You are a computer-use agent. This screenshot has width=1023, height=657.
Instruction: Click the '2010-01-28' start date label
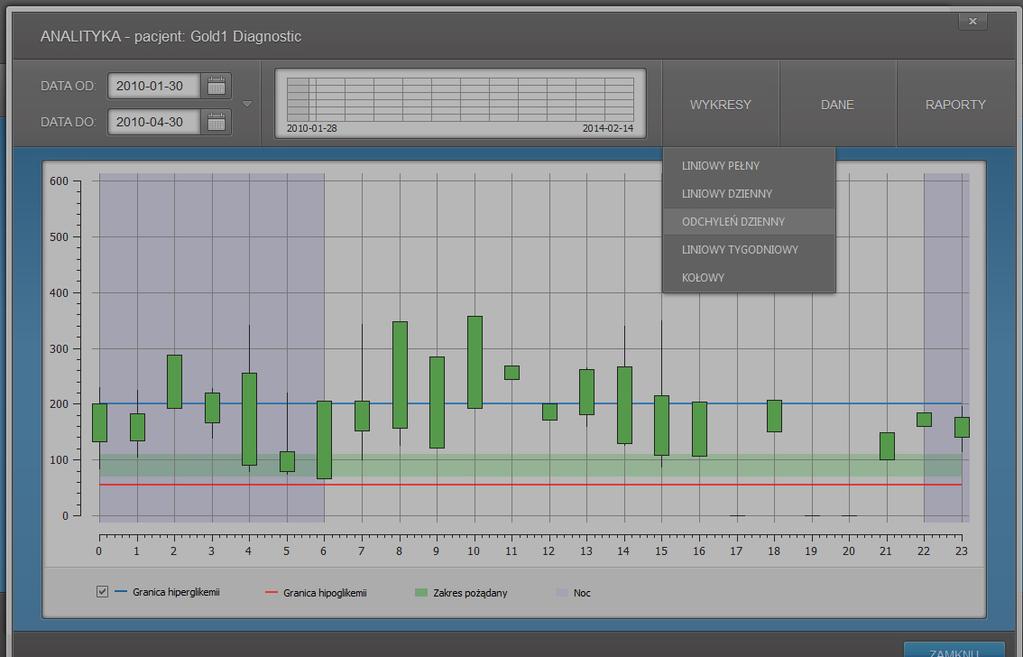pos(312,129)
